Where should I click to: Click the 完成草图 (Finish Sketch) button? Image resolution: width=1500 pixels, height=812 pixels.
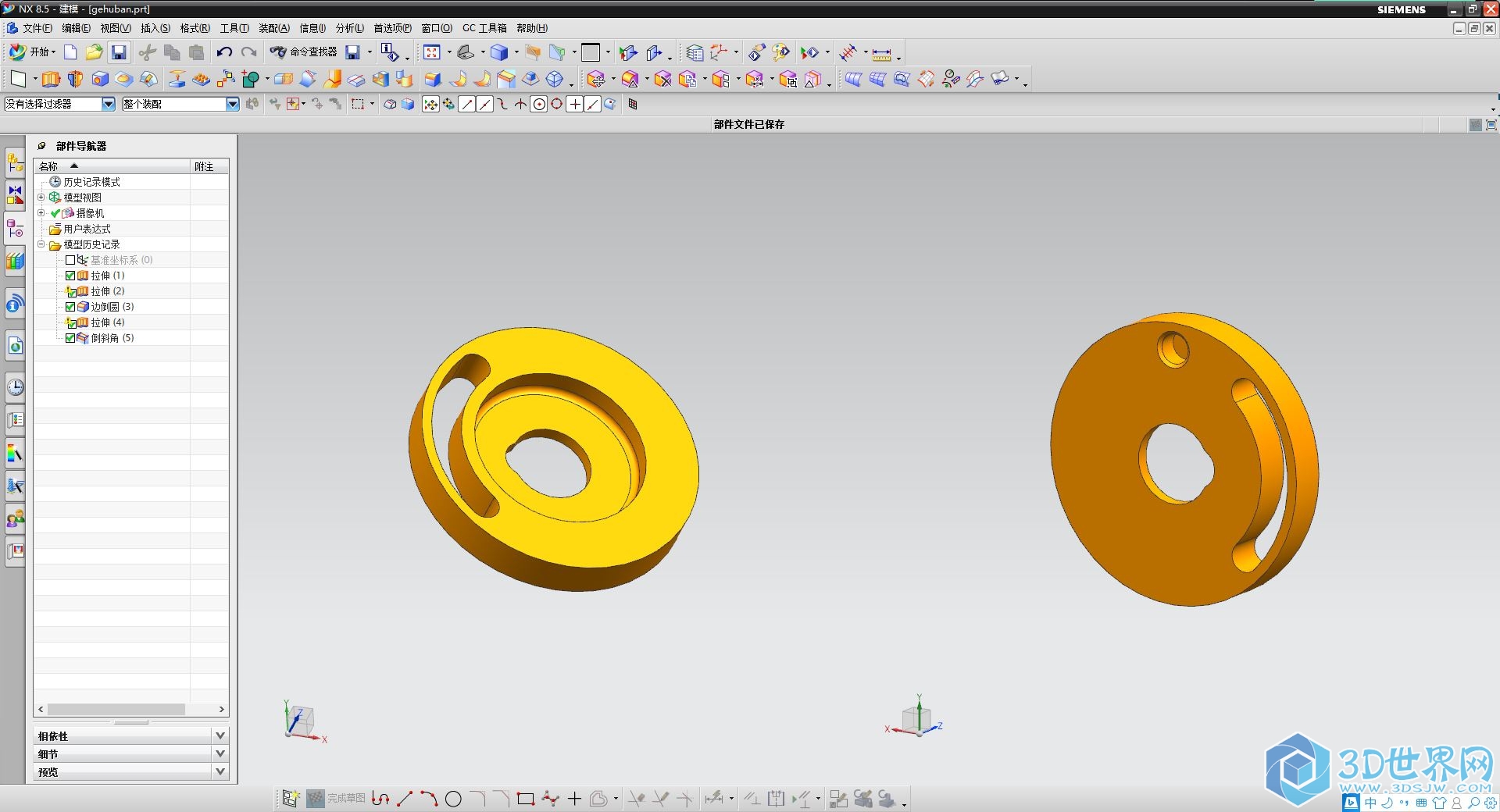coord(336,799)
